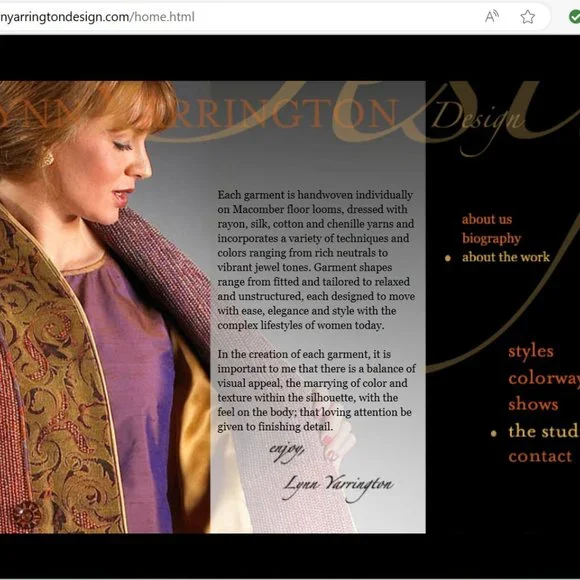Open the colorways menu item

coord(544,378)
